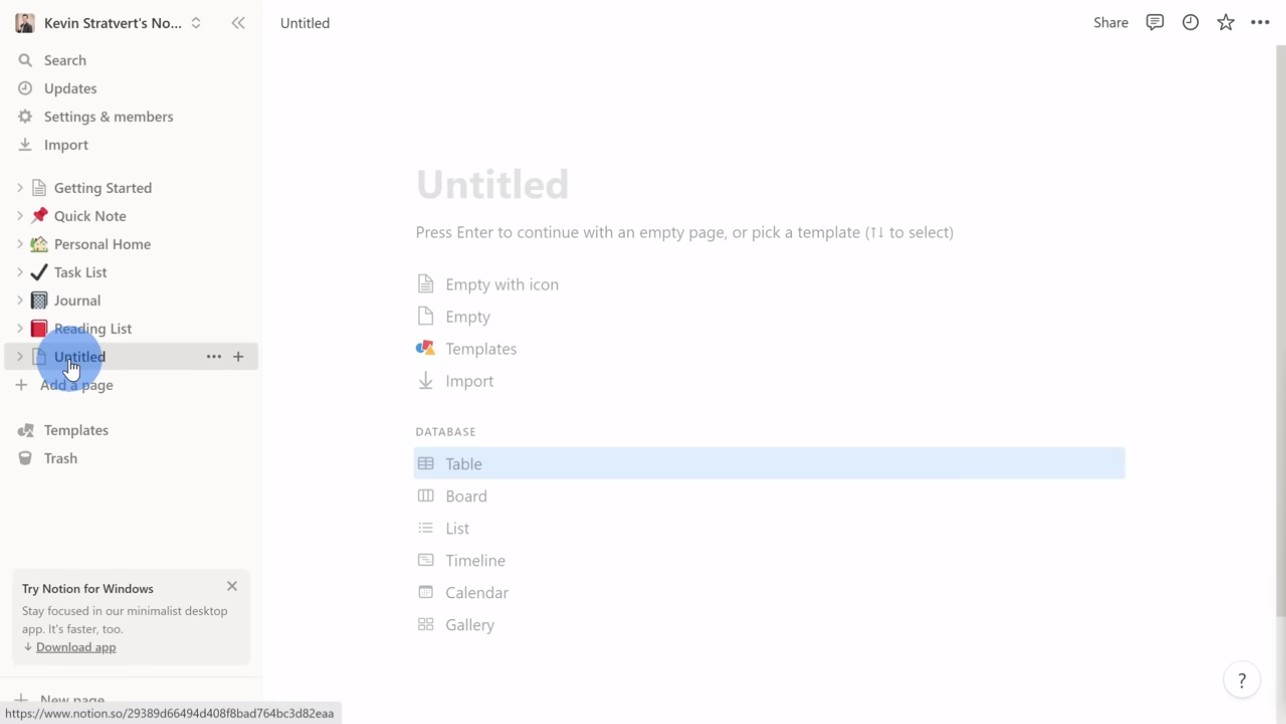The image size is (1286, 724).
Task: Click the Quick Note pushpin icon
Action: coord(39,216)
